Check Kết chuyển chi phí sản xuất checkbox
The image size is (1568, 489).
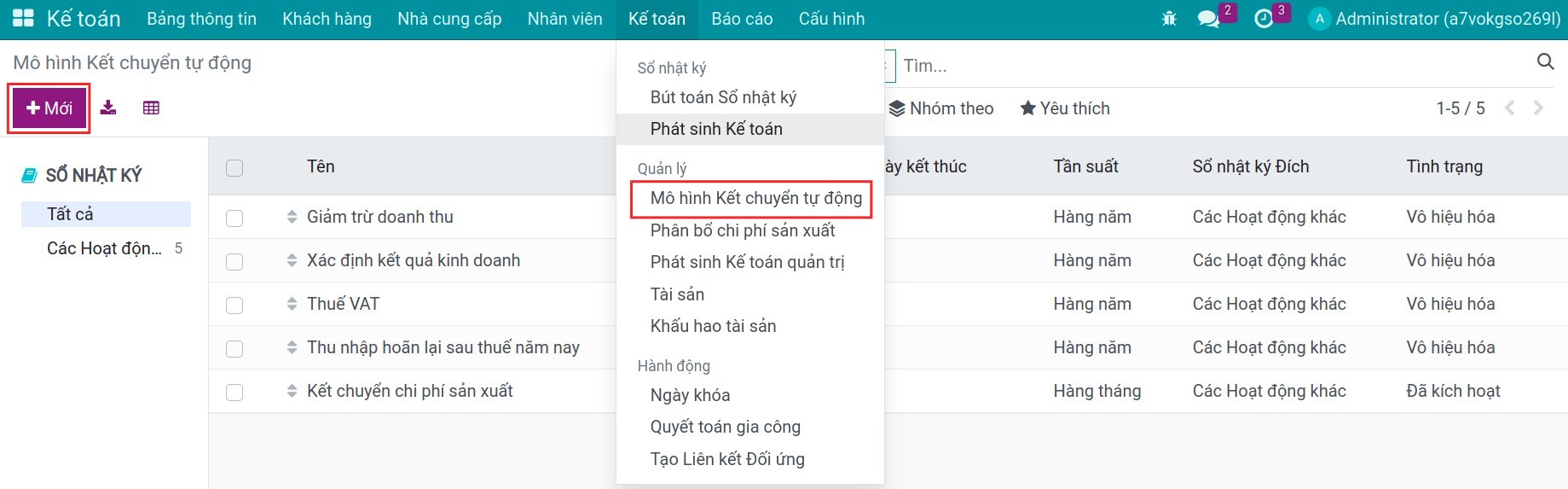tap(234, 392)
